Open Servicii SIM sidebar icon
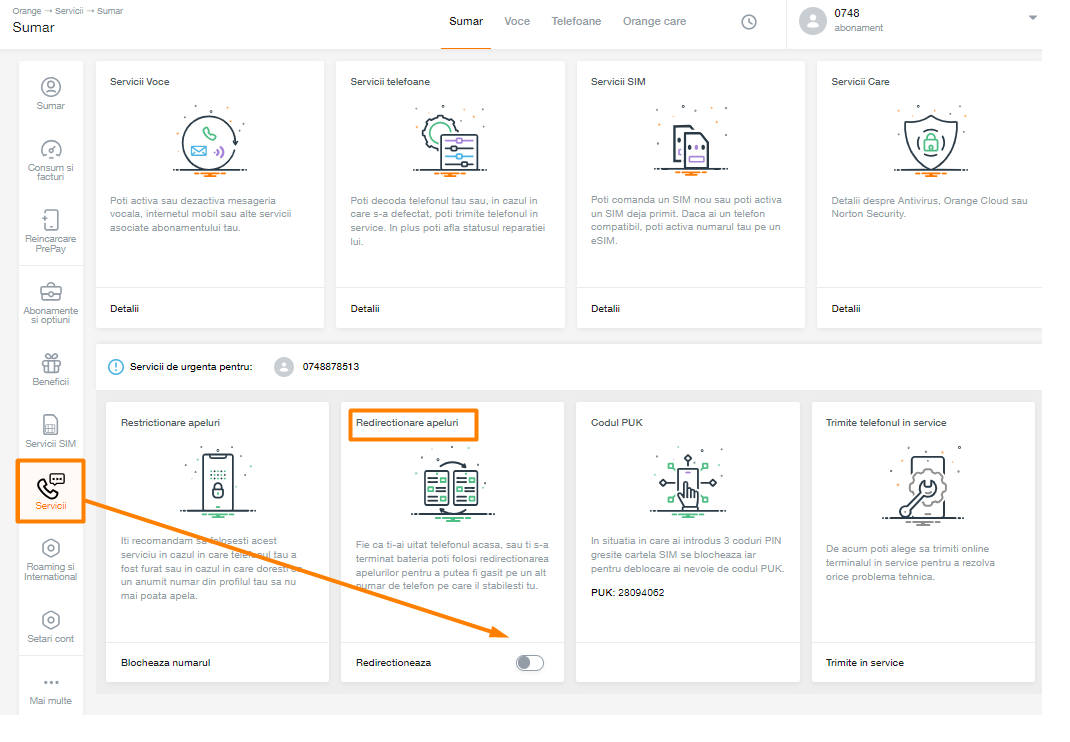1070x742 pixels. pos(50,425)
